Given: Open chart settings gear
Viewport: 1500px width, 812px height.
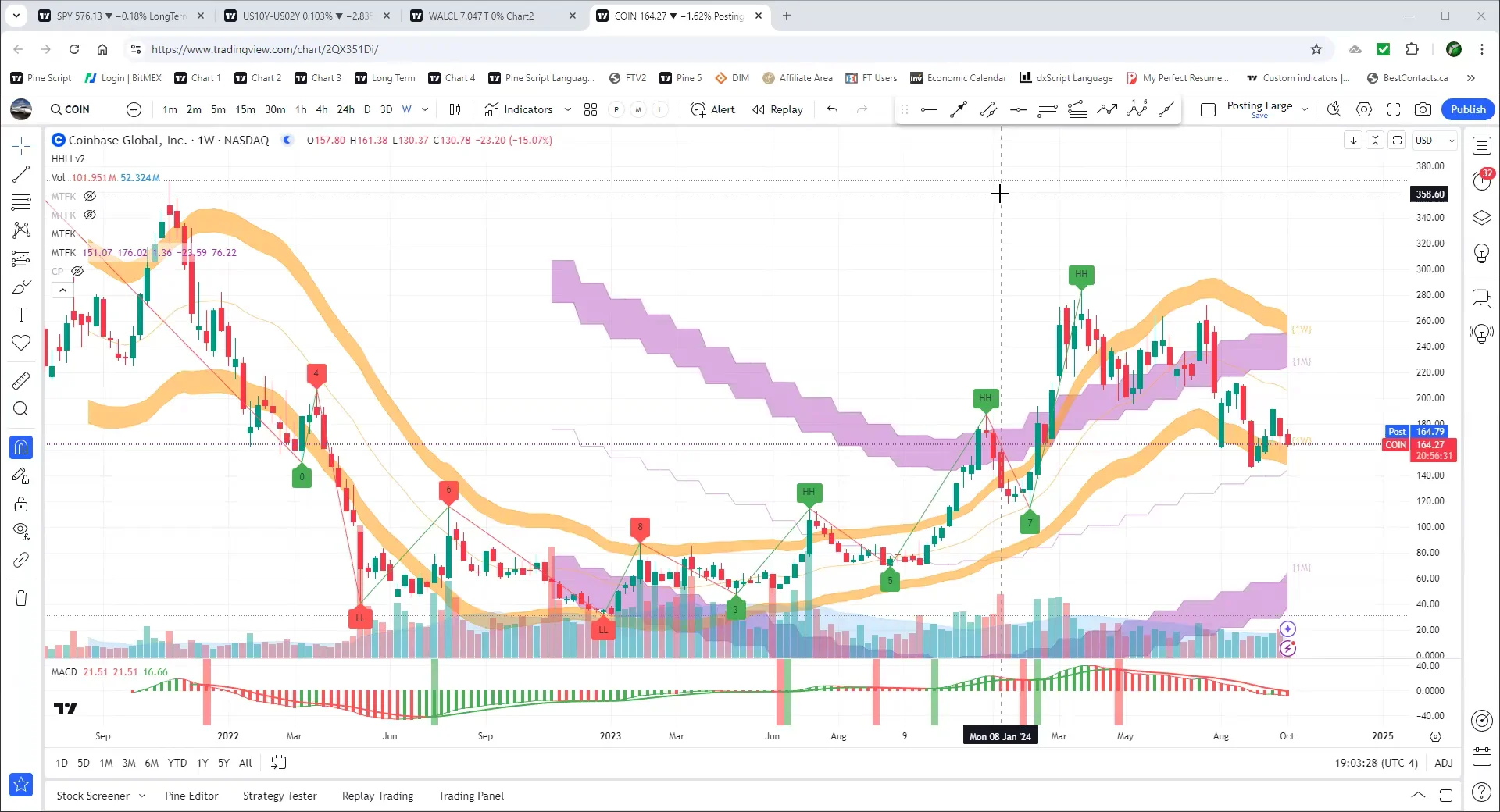Looking at the screenshot, I should 1364,110.
